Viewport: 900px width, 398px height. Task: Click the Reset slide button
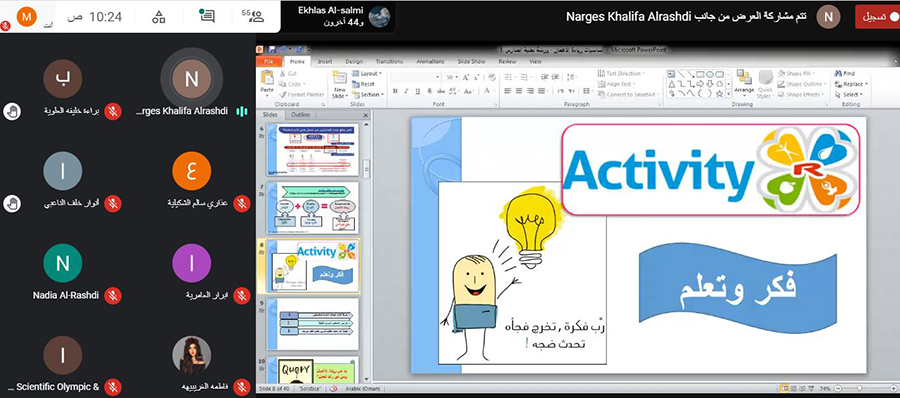364,84
